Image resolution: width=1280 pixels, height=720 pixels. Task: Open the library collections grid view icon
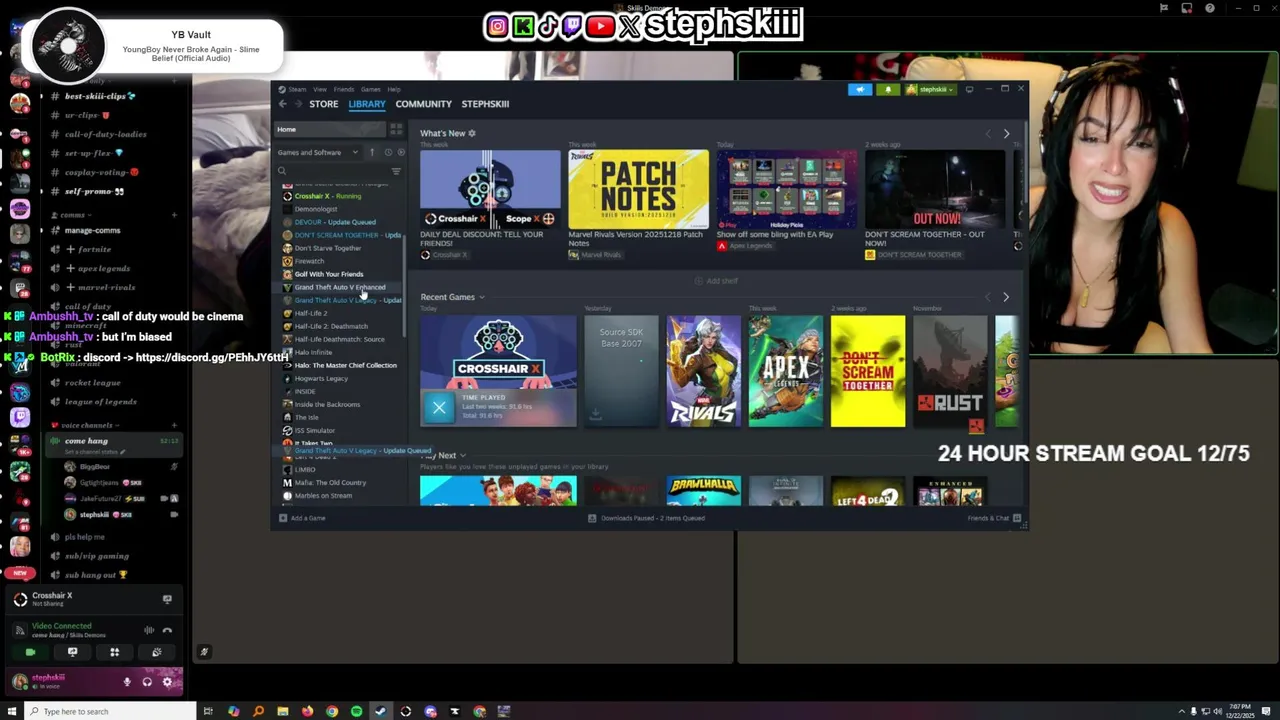(x=396, y=130)
